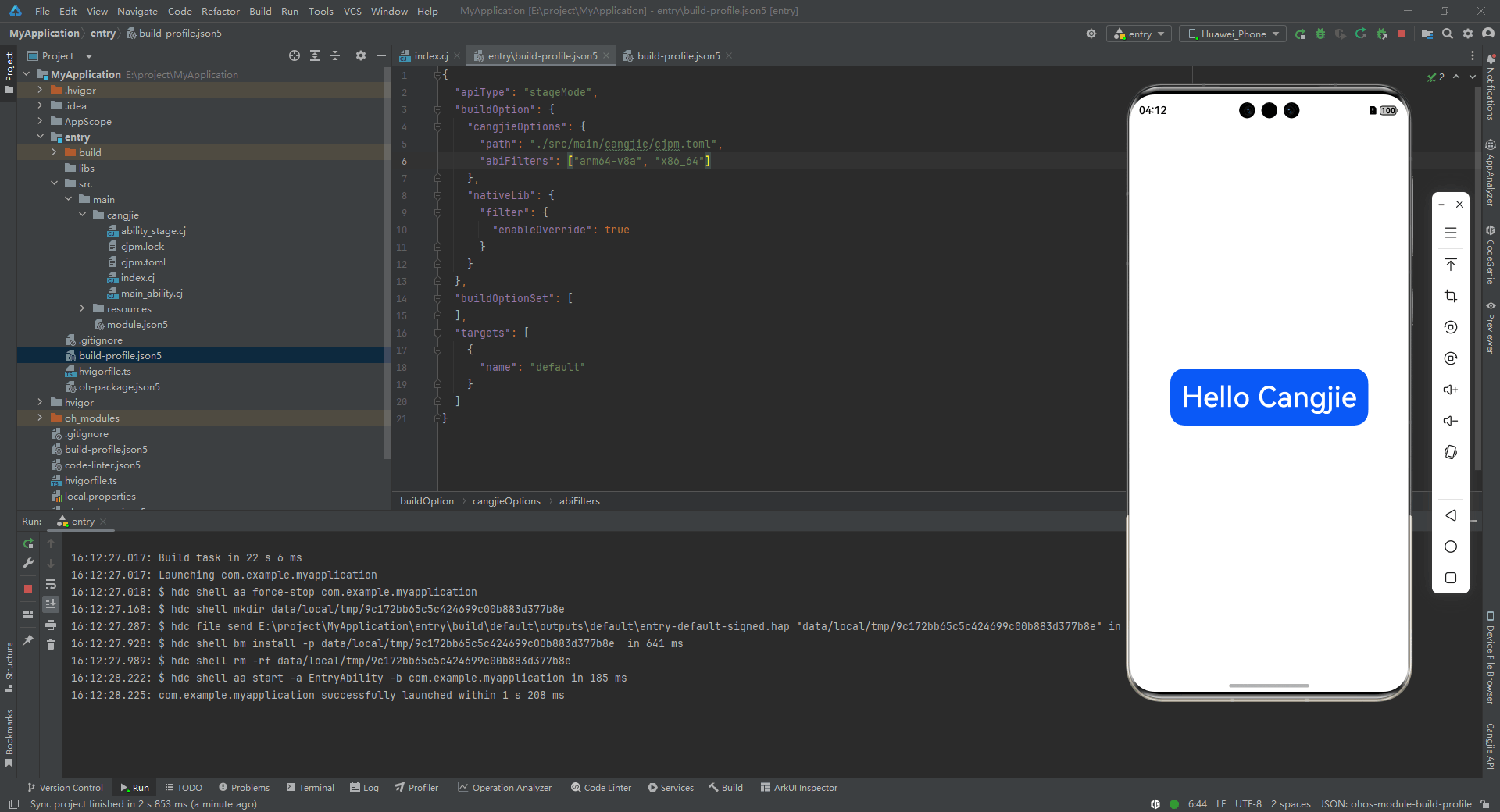Open Project panel options gear
Screen dimensions: 1500x812
(x=361, y=55)
